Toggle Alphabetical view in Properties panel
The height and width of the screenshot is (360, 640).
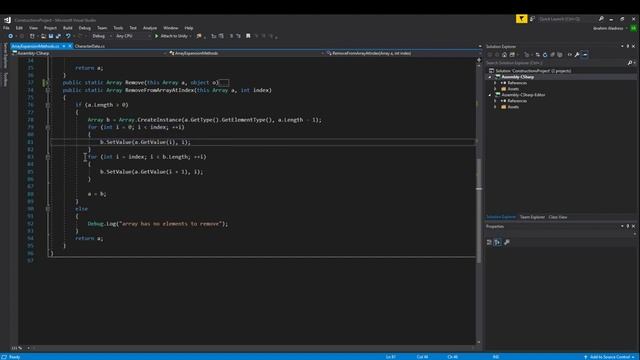pyautogui.click(x=498, y=242)
